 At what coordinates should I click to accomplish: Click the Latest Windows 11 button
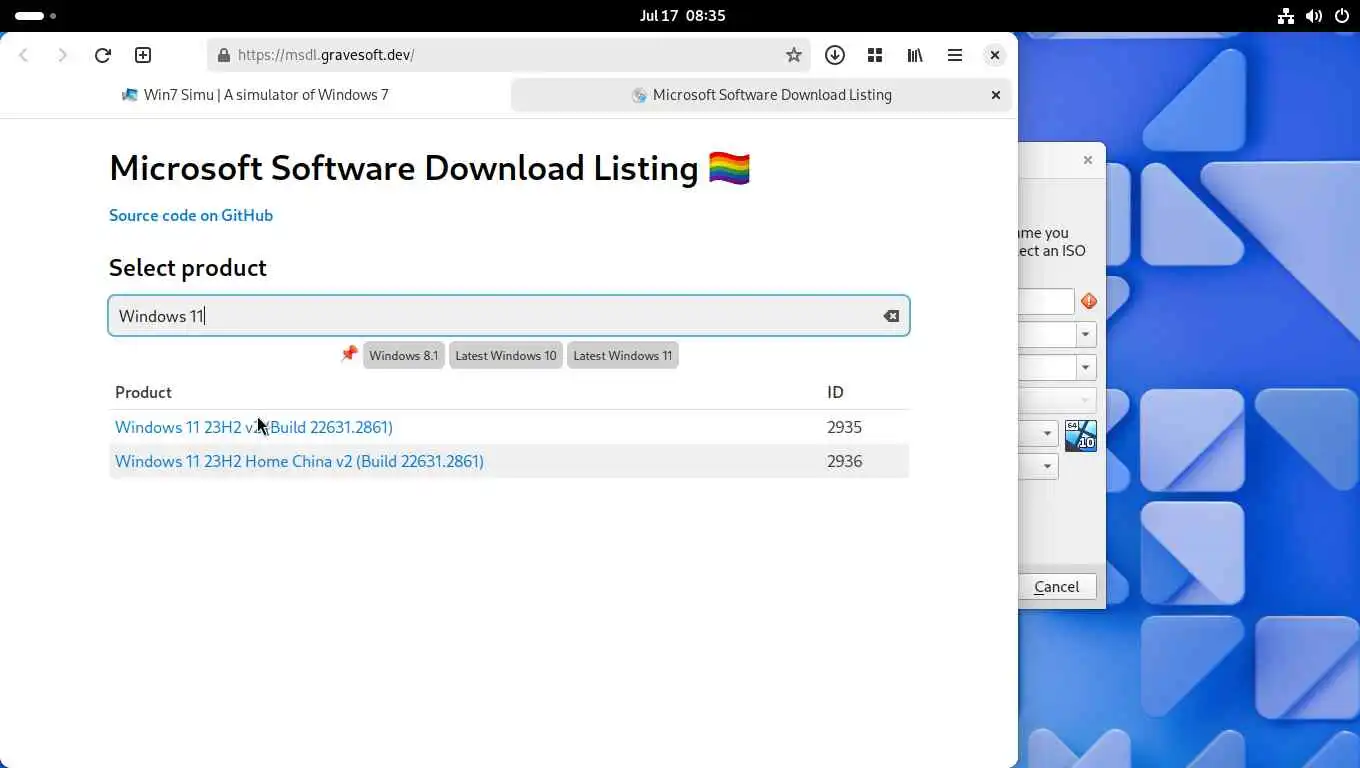tap(623, 355)
